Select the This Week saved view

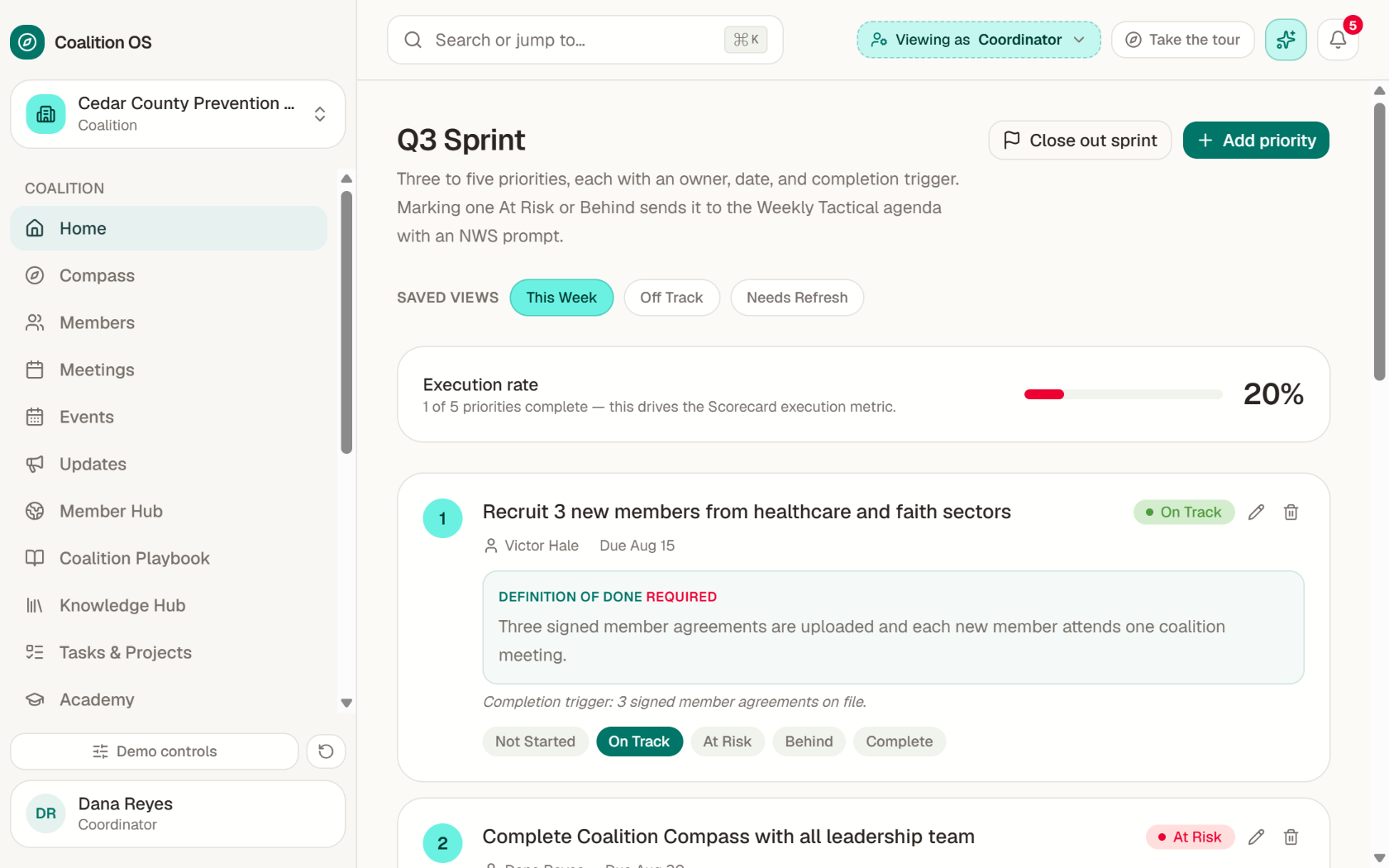[561, 298]
